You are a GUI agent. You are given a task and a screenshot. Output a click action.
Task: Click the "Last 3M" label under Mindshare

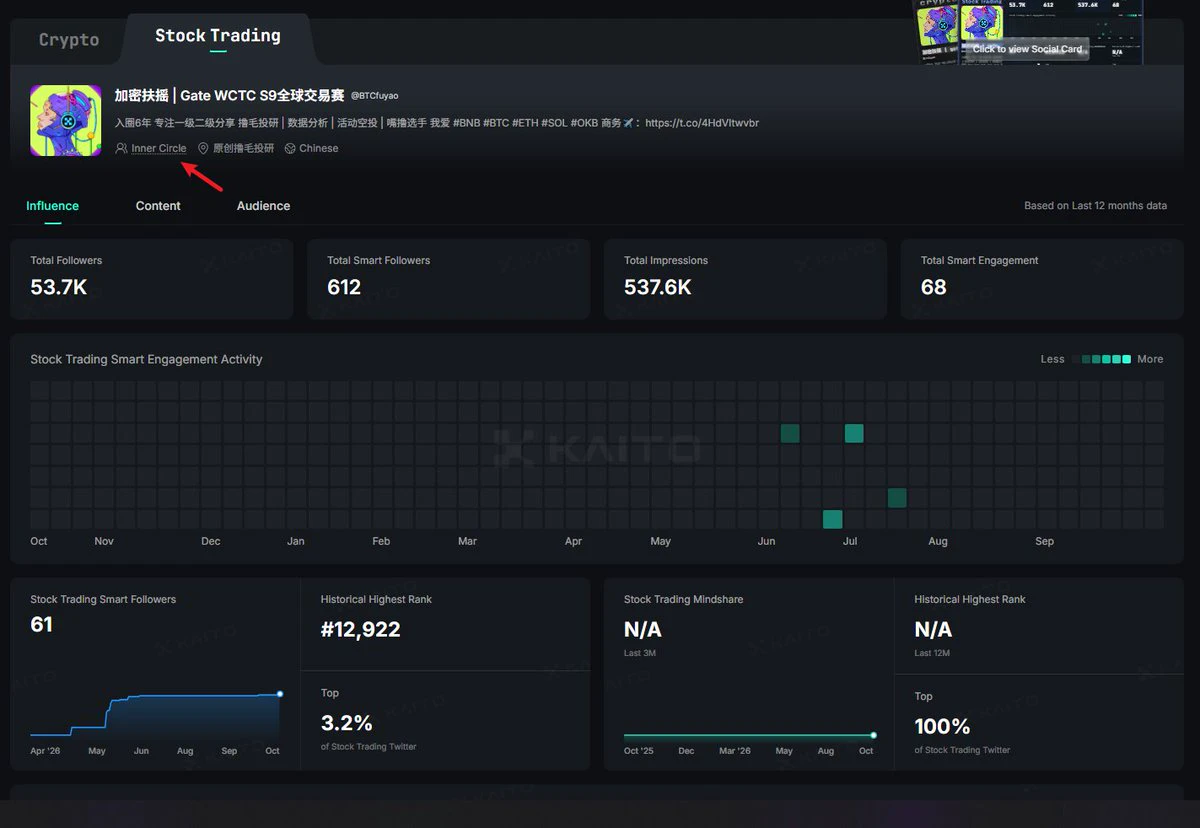(x=640, y=653)
